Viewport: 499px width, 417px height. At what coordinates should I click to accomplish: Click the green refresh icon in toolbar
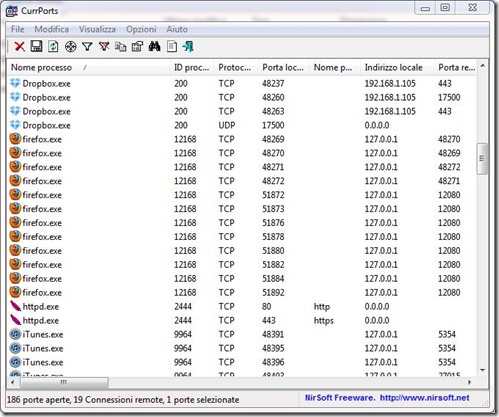tap(53, 46)
